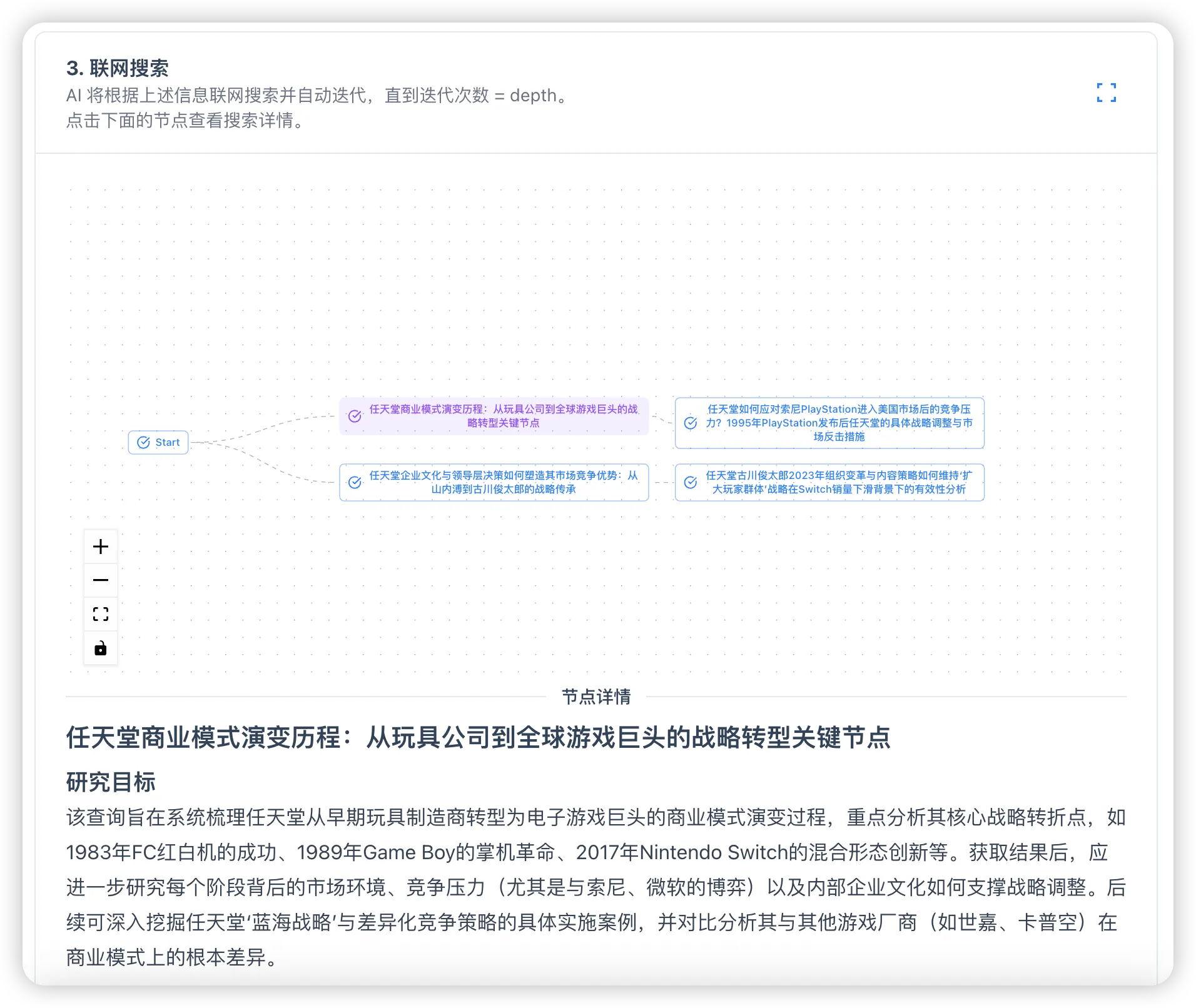Click the heading 3. 联网搜索

[x=118, y=68]
